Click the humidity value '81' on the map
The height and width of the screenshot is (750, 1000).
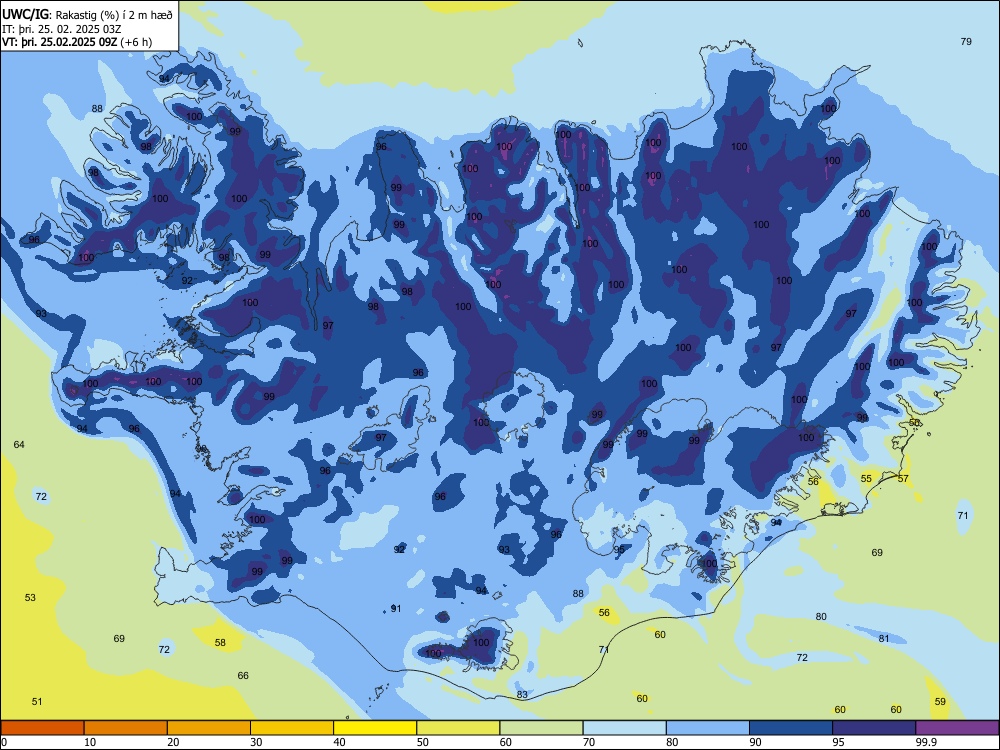coord(884,638)
